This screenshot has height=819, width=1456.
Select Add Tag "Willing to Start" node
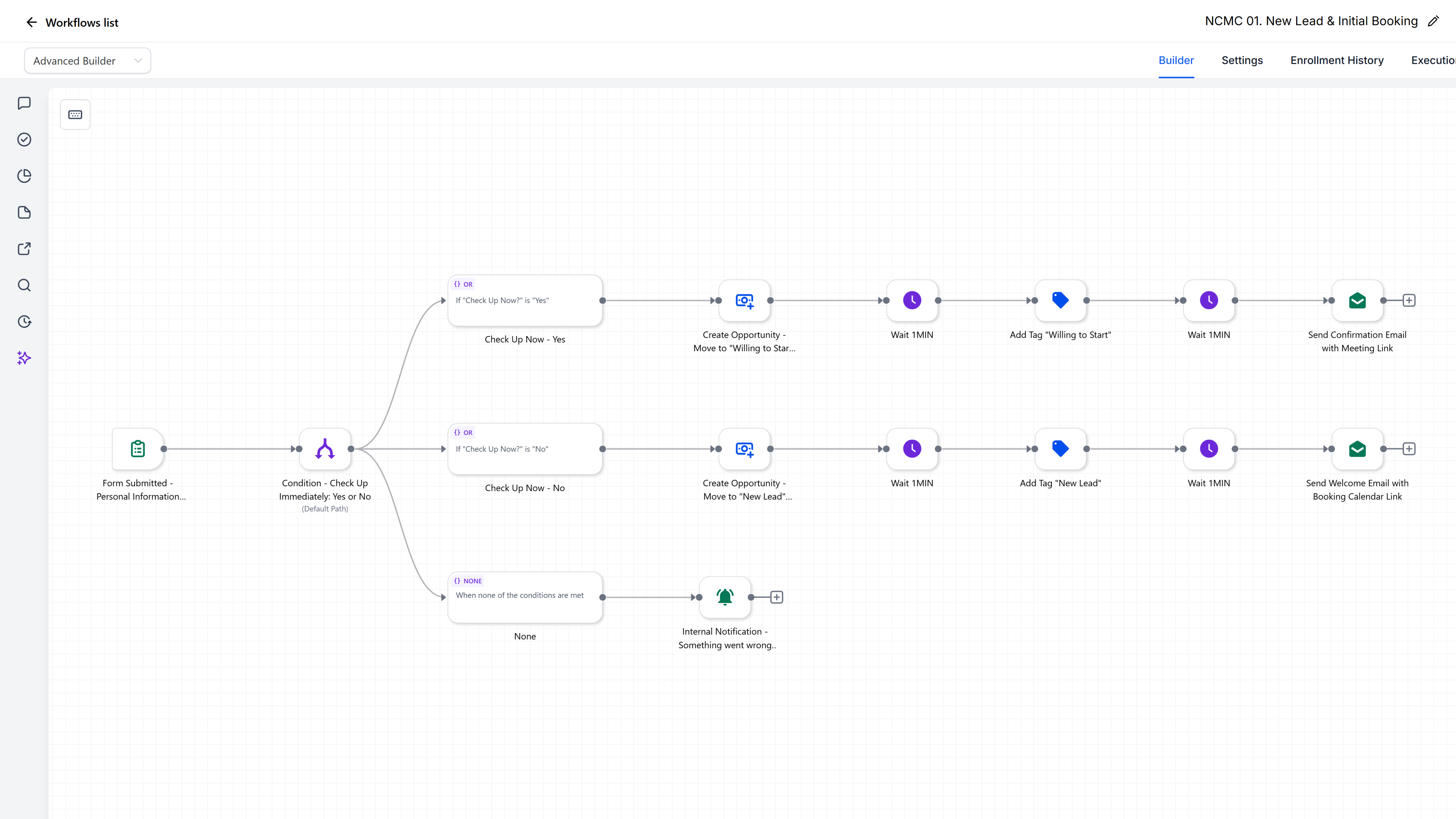point(1060,301)
